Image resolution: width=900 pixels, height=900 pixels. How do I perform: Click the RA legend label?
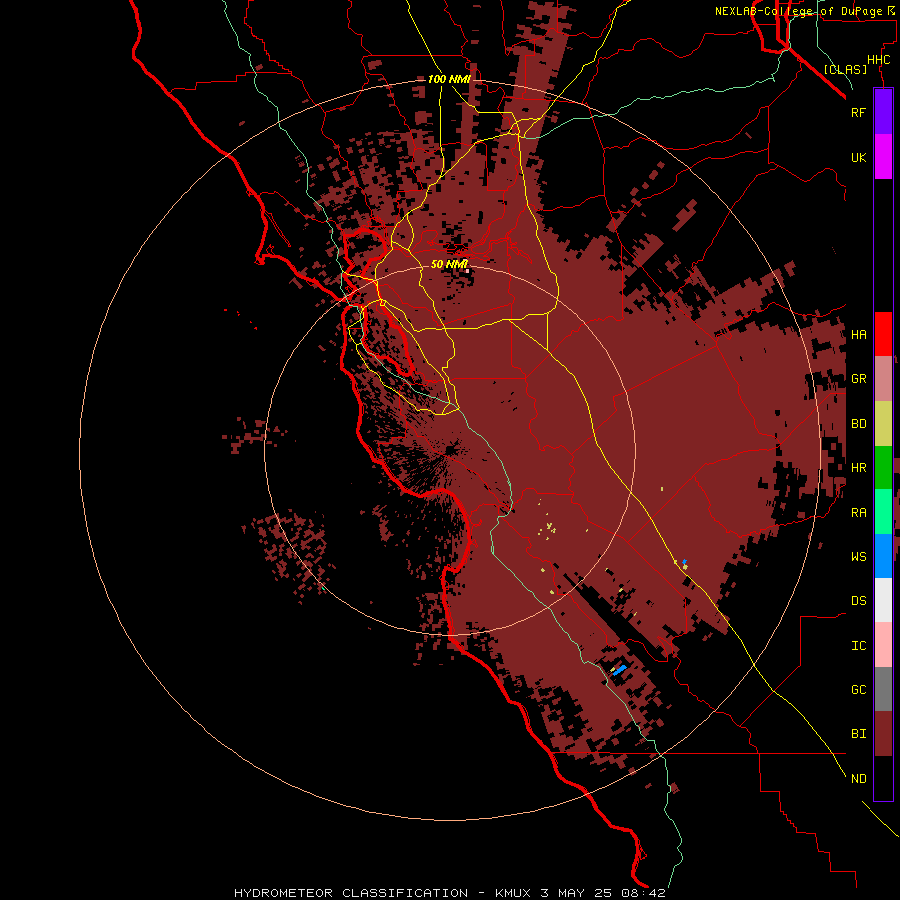click(858, 513)
